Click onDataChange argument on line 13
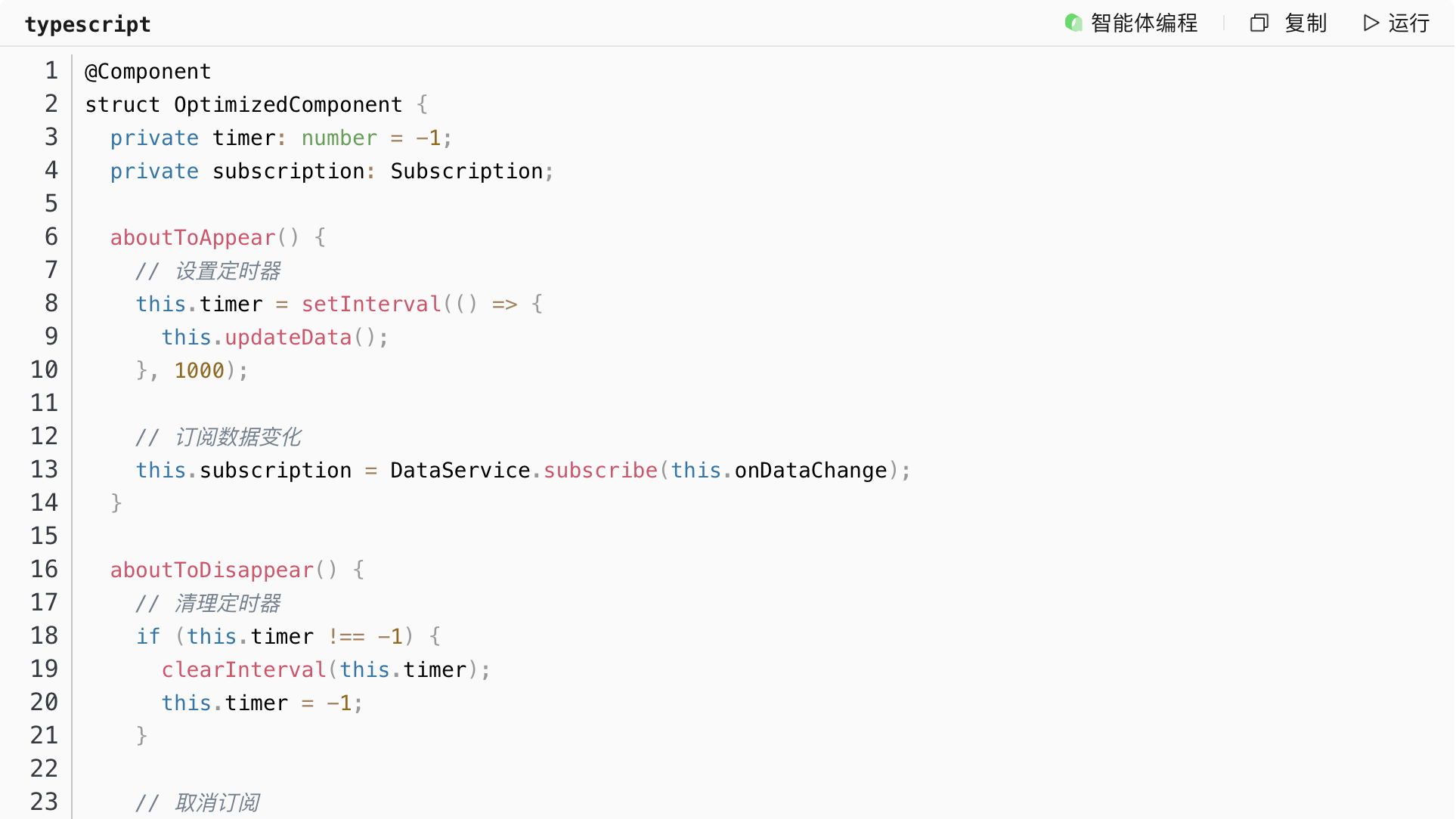This screenshot has width=1456, height=819. coord(810,470)
